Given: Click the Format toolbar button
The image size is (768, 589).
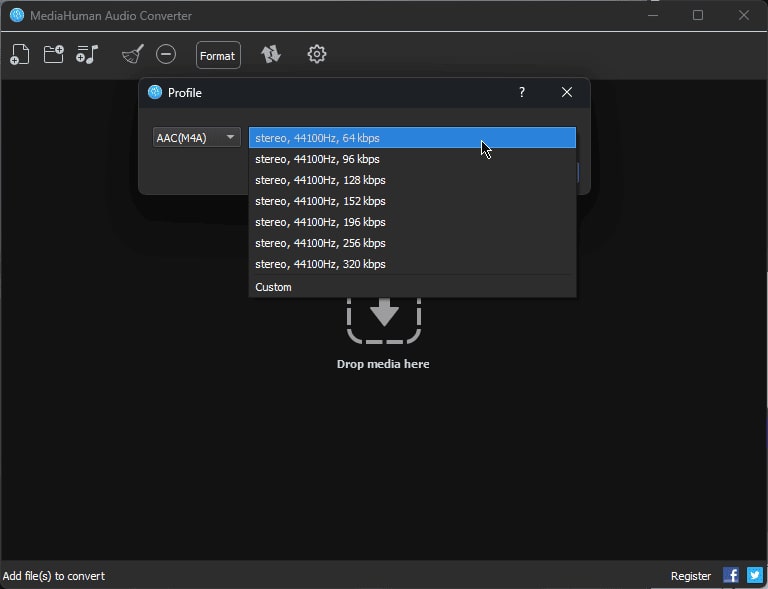Looking at the screenshot, I should [218, 56].
